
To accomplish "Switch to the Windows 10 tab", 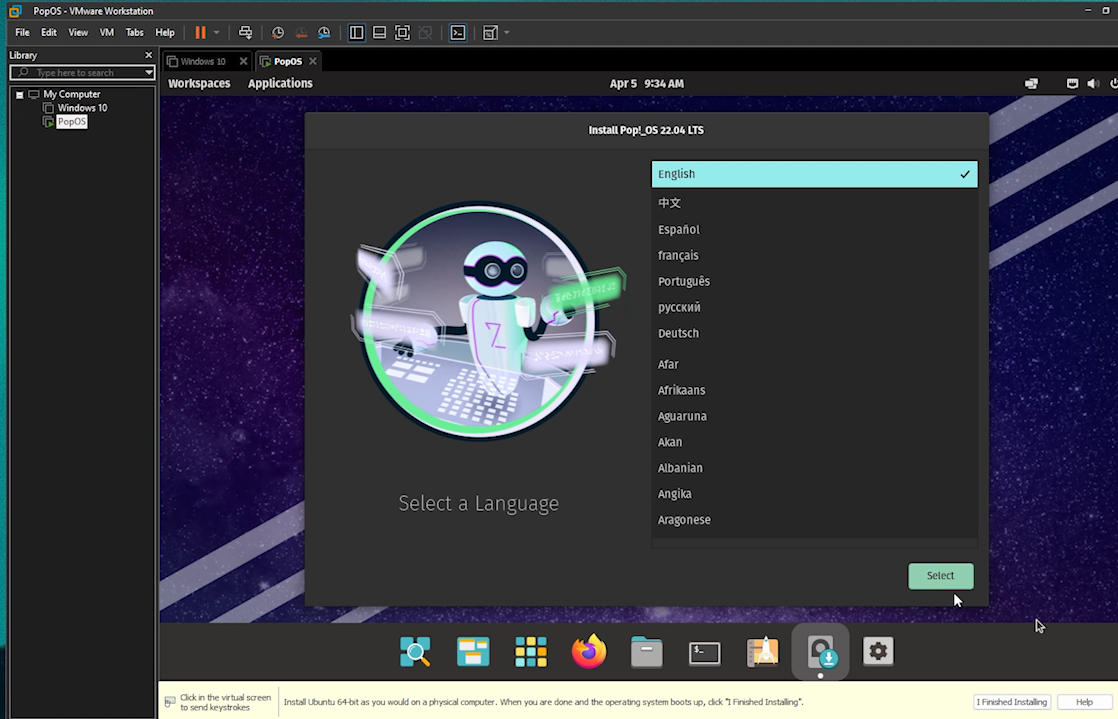I will pyautogui.click(x=203, y=61).
